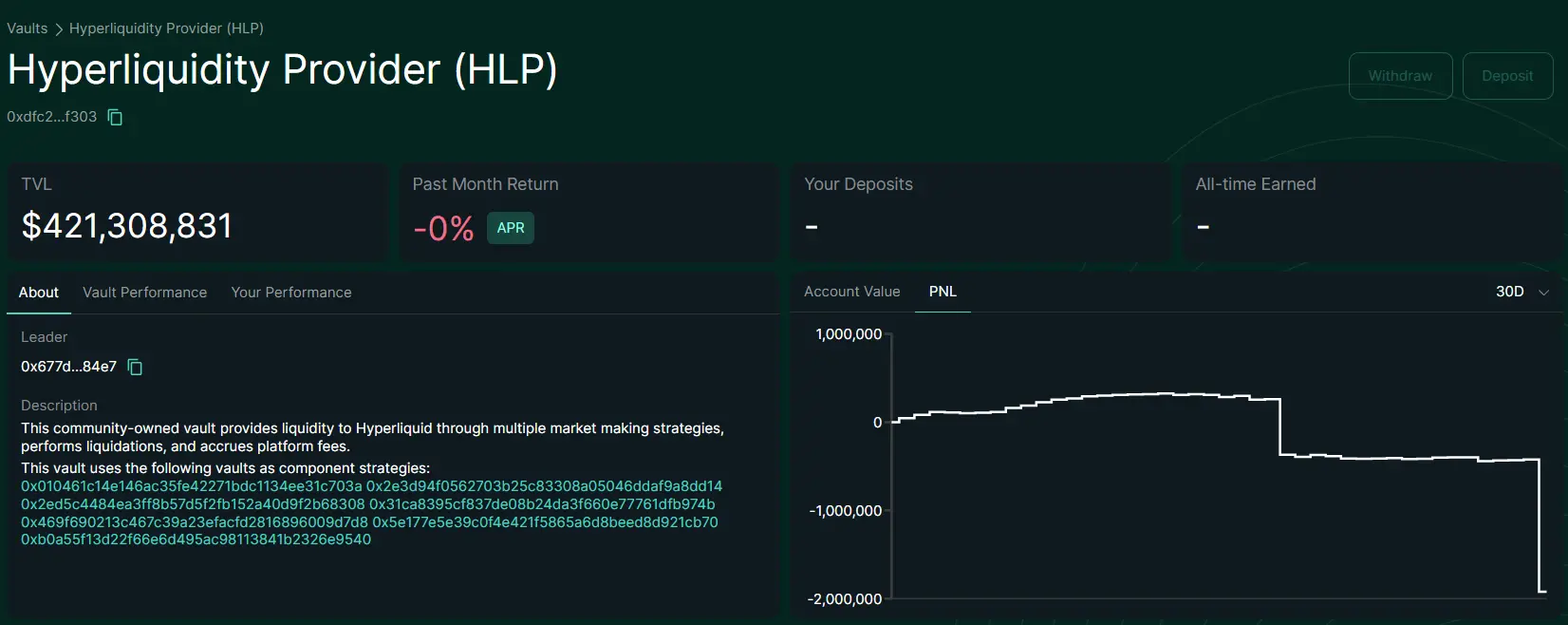
Task: Click the TVL value $421,308,831
Action: [127, 226]
